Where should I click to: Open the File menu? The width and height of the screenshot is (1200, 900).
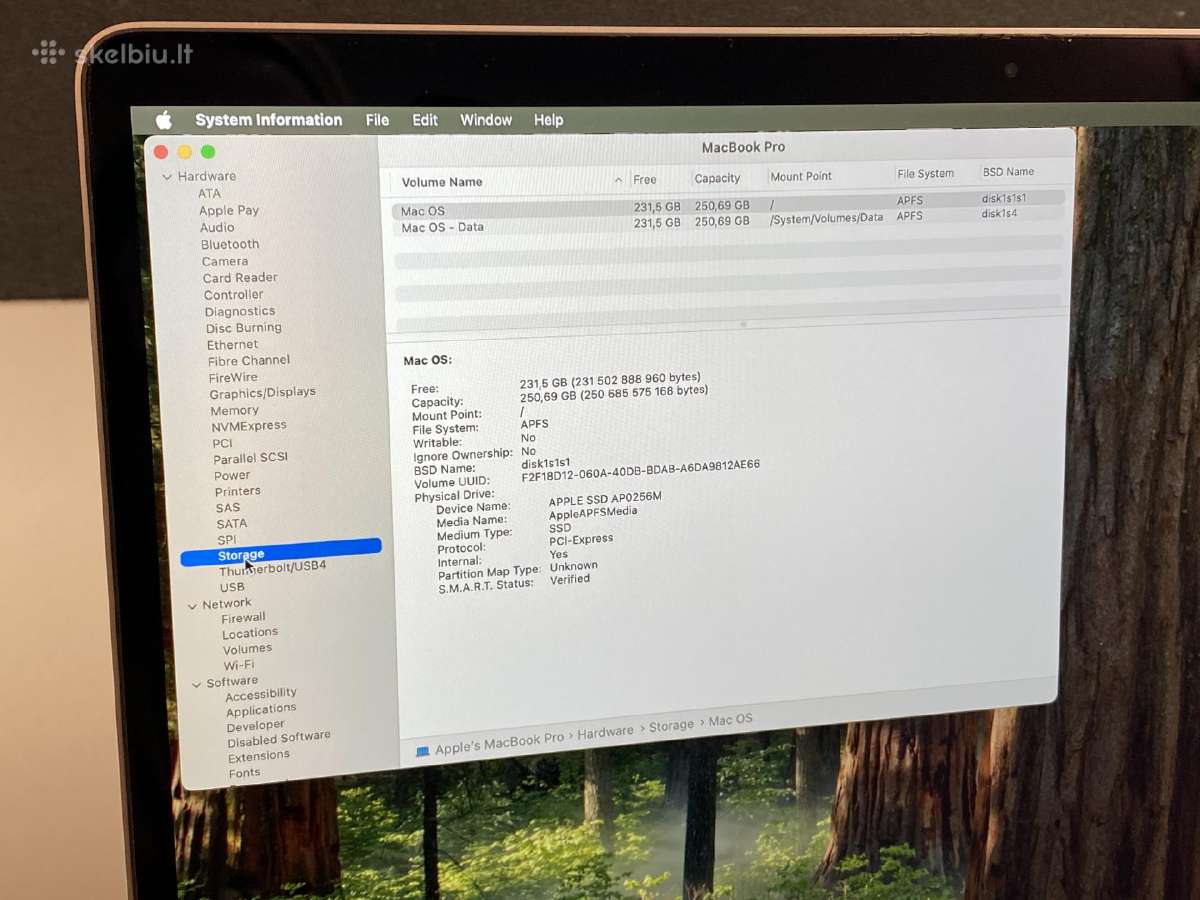coord(377,120)
